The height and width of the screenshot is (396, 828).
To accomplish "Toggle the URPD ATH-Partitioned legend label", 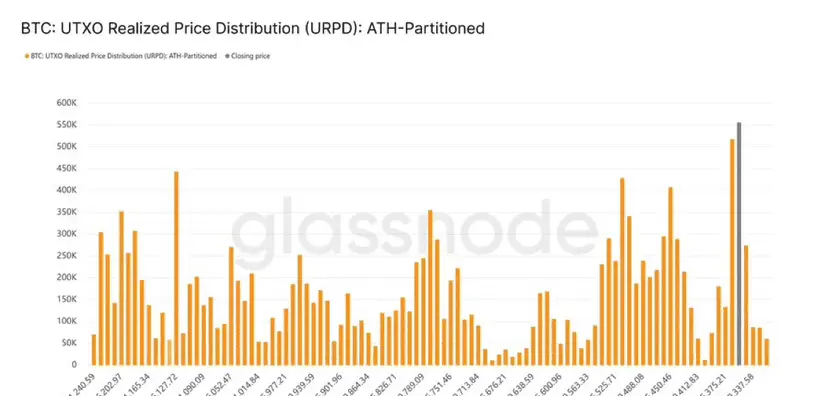I will point(124,56).
